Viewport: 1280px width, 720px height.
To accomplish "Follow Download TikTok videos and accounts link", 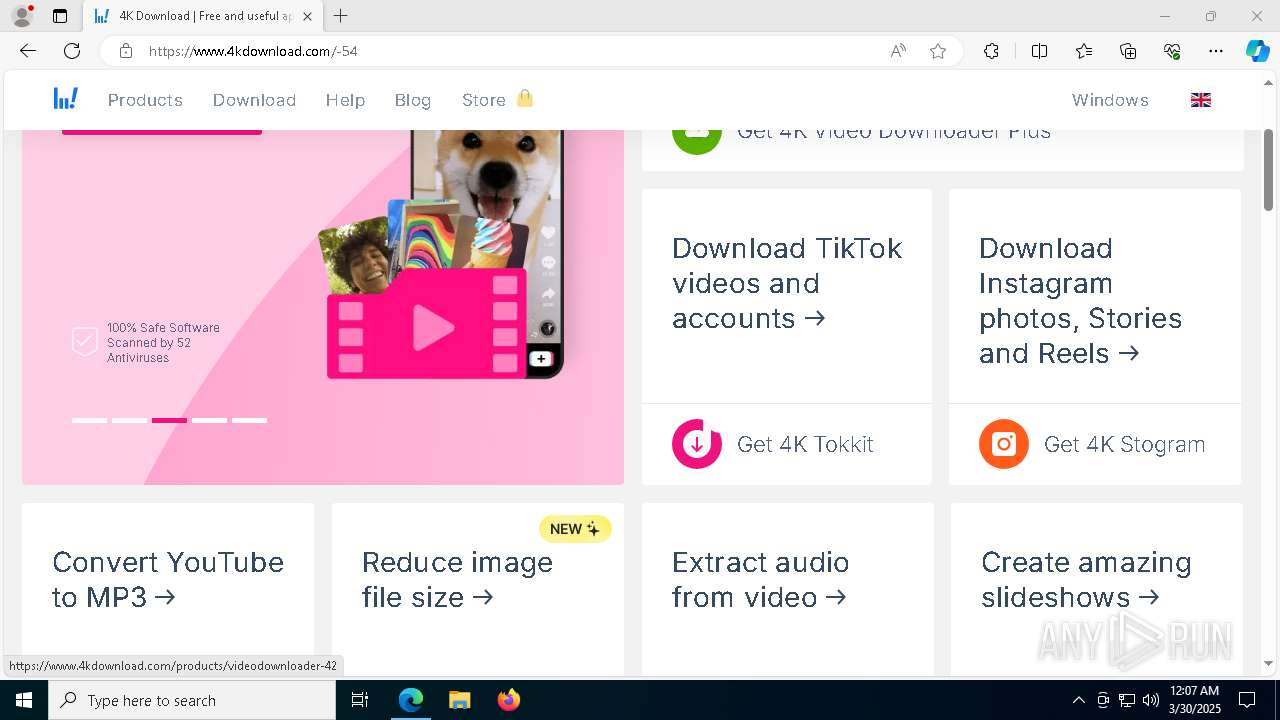I will pyautogui.click(x=787, y=283).
